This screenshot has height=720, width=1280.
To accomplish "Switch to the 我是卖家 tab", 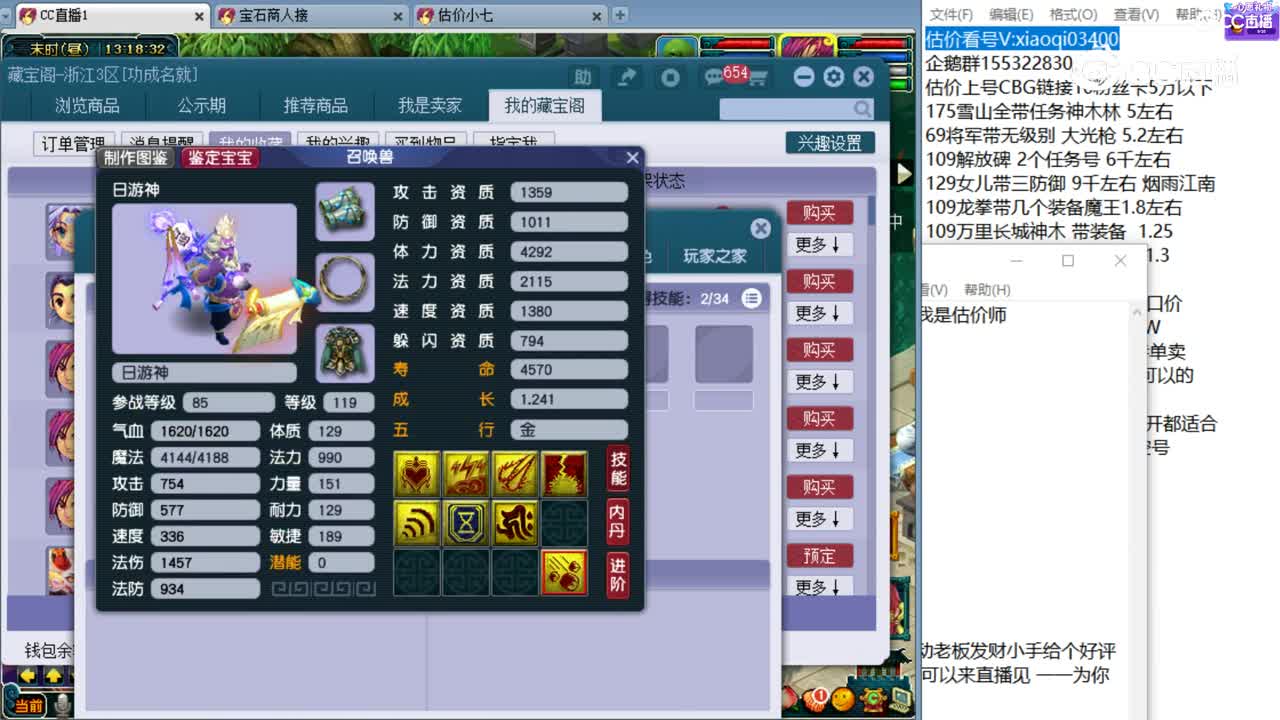I will (x=430, y=106).
